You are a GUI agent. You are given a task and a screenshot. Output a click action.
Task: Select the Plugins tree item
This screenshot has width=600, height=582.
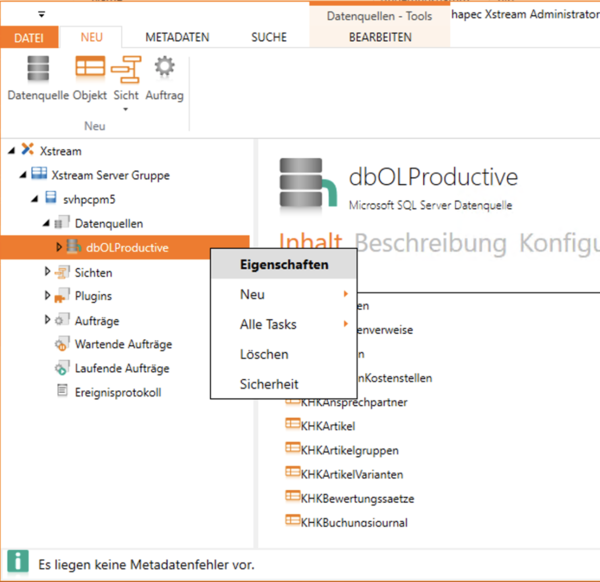pyautogui.click(x=93, y=296)
